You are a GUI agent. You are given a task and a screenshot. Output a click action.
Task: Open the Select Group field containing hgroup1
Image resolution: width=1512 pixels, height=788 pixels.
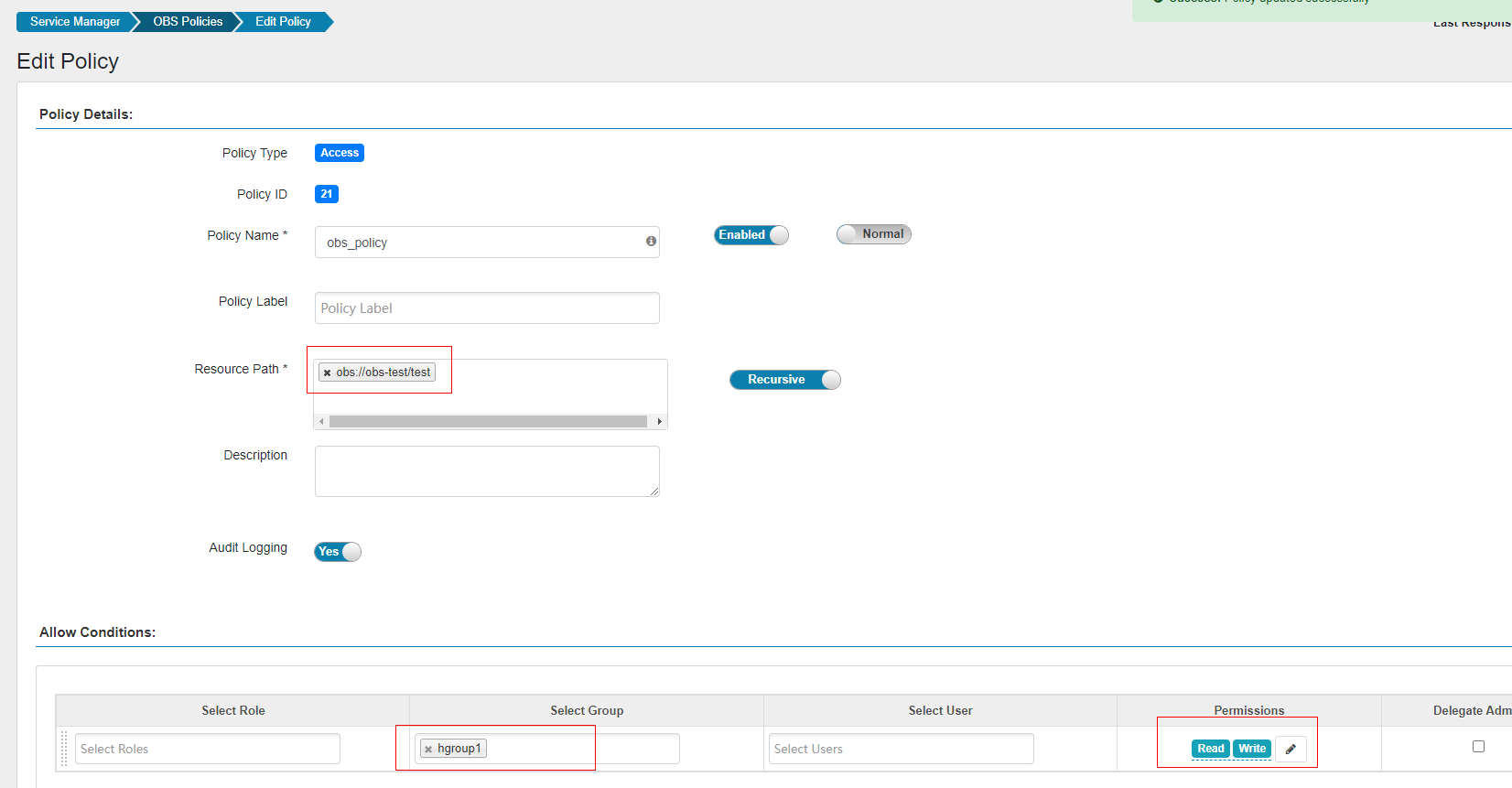547,749
